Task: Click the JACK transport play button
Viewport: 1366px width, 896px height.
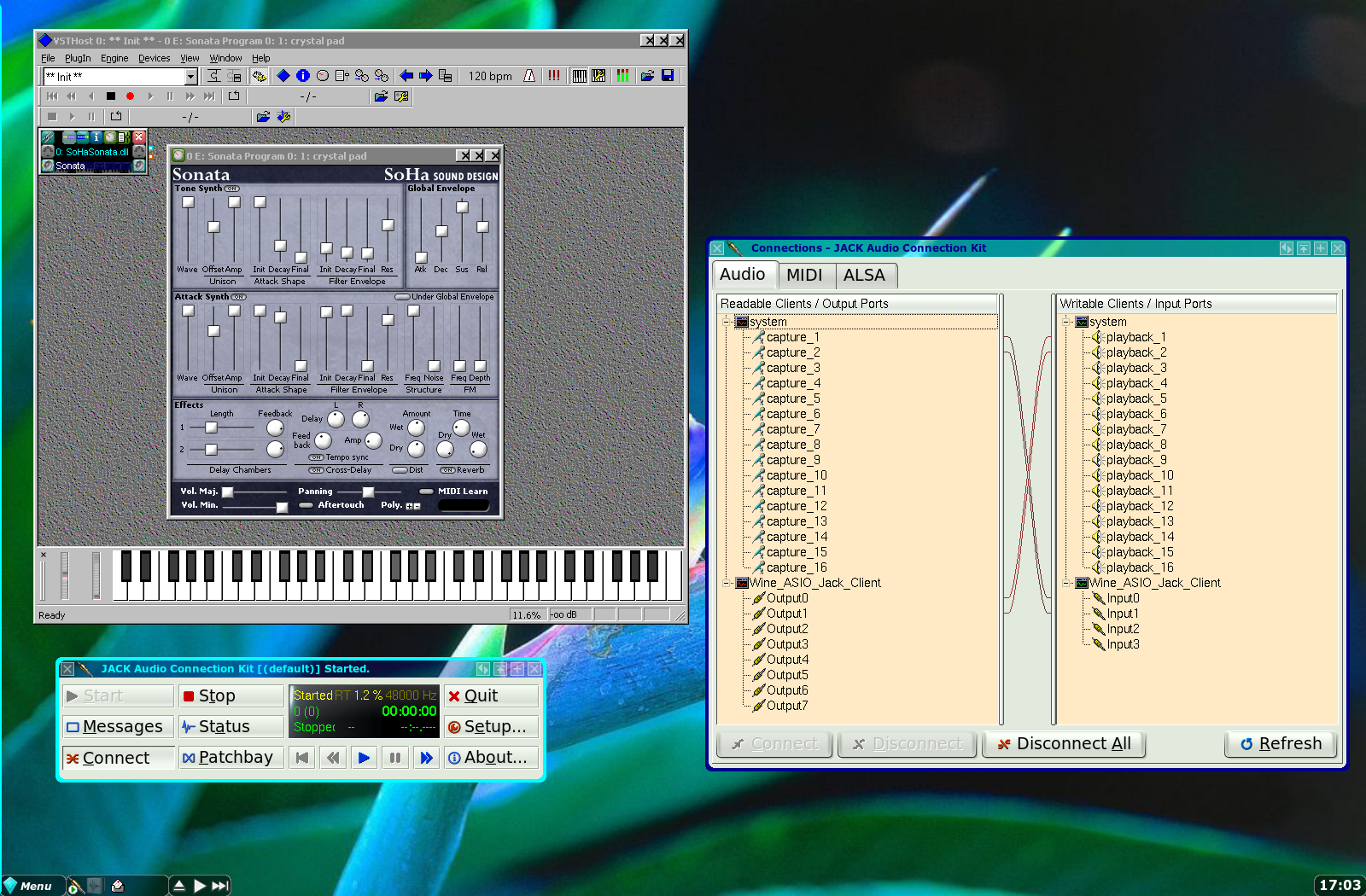Action: point(364,758)
